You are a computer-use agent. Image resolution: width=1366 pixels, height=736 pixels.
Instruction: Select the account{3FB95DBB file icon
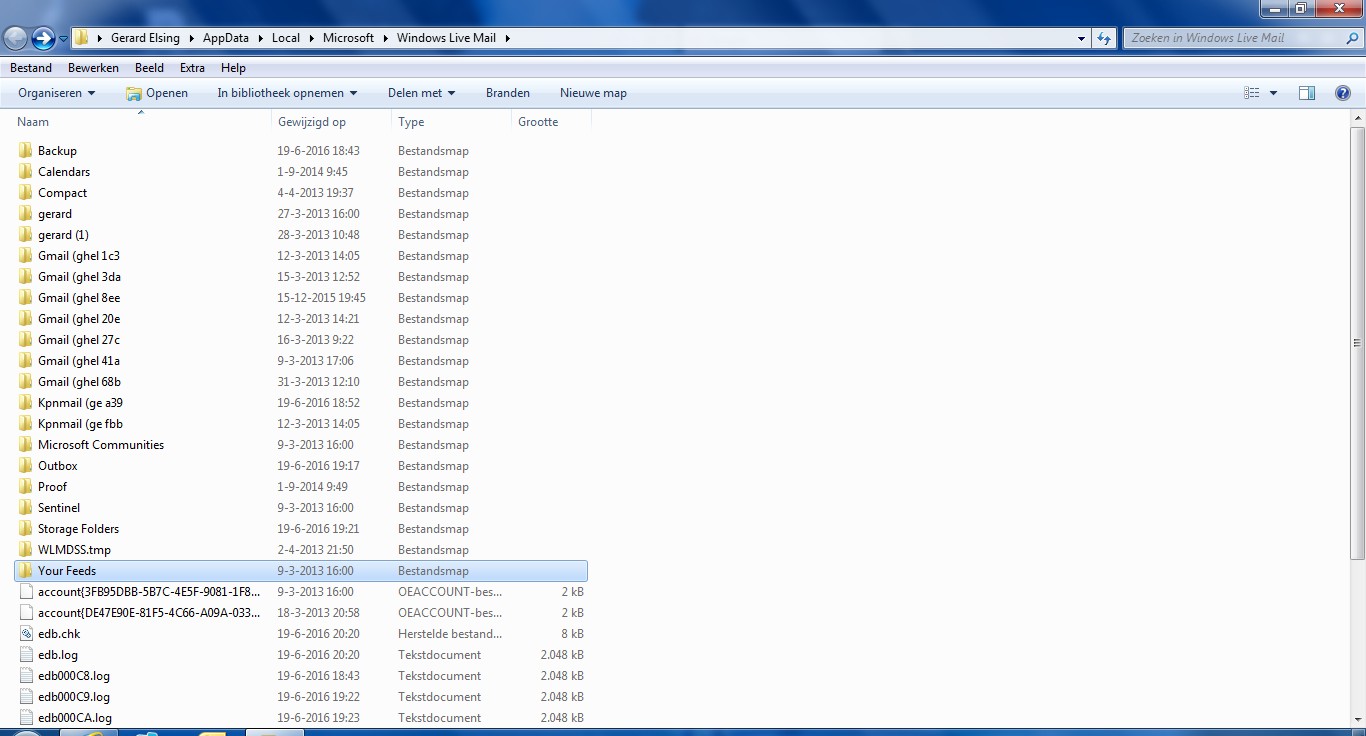point(26,592)
